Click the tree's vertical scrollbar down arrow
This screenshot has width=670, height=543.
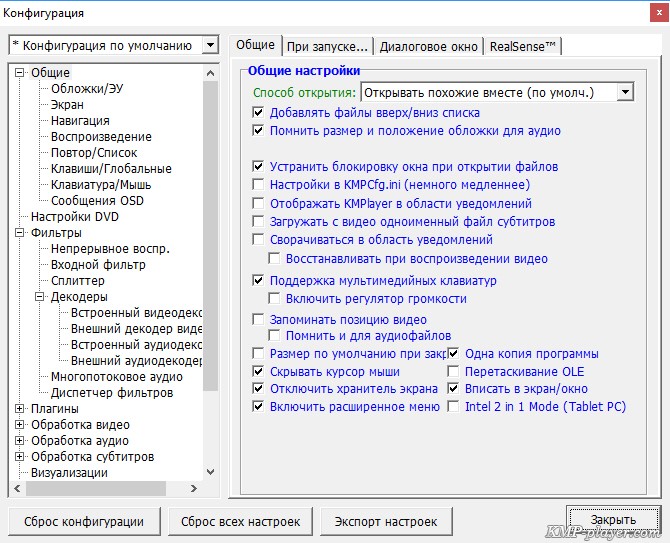[210, 472]
